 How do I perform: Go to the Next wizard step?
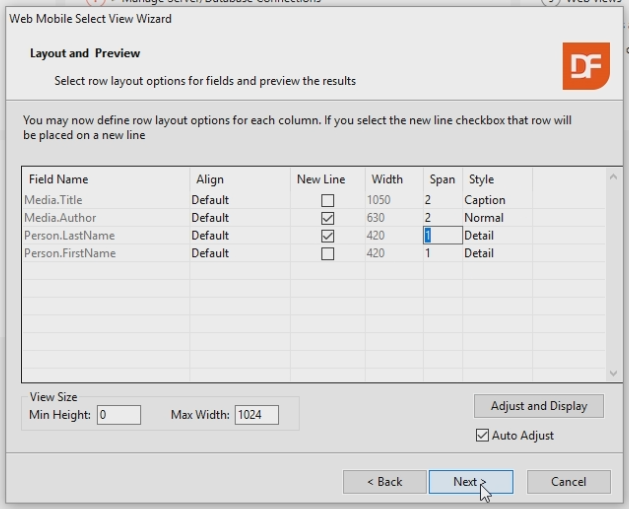pos(470,482)
